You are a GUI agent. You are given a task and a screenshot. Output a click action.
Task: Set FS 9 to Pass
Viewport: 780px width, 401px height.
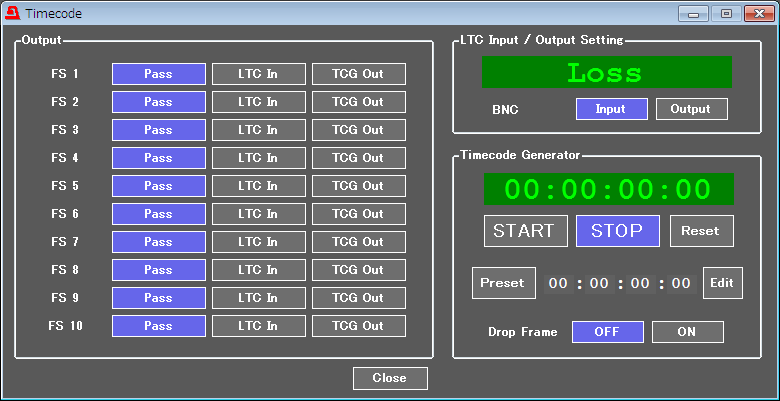(158, 298)
